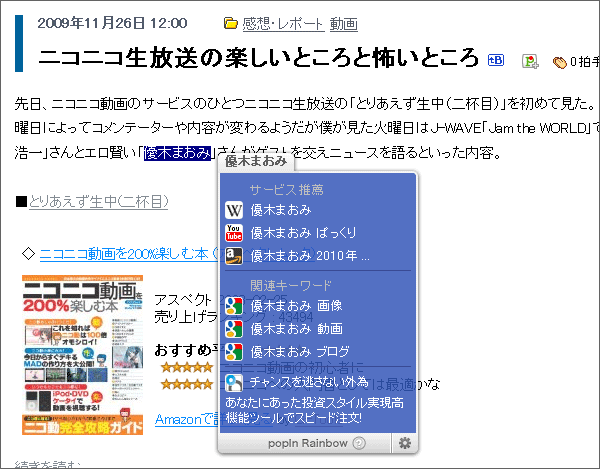
Task: Click the date 2009年11月26日 12:00
Action: pos(112,23)
